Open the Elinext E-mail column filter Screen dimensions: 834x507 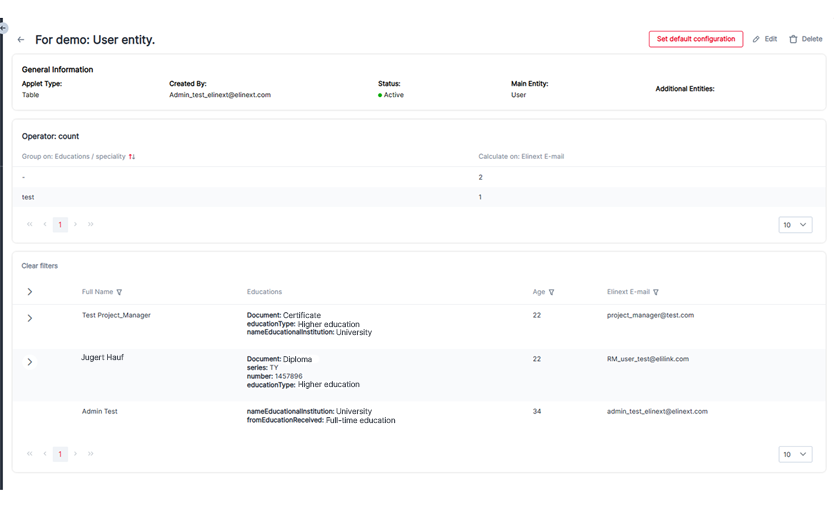[656, 292]
